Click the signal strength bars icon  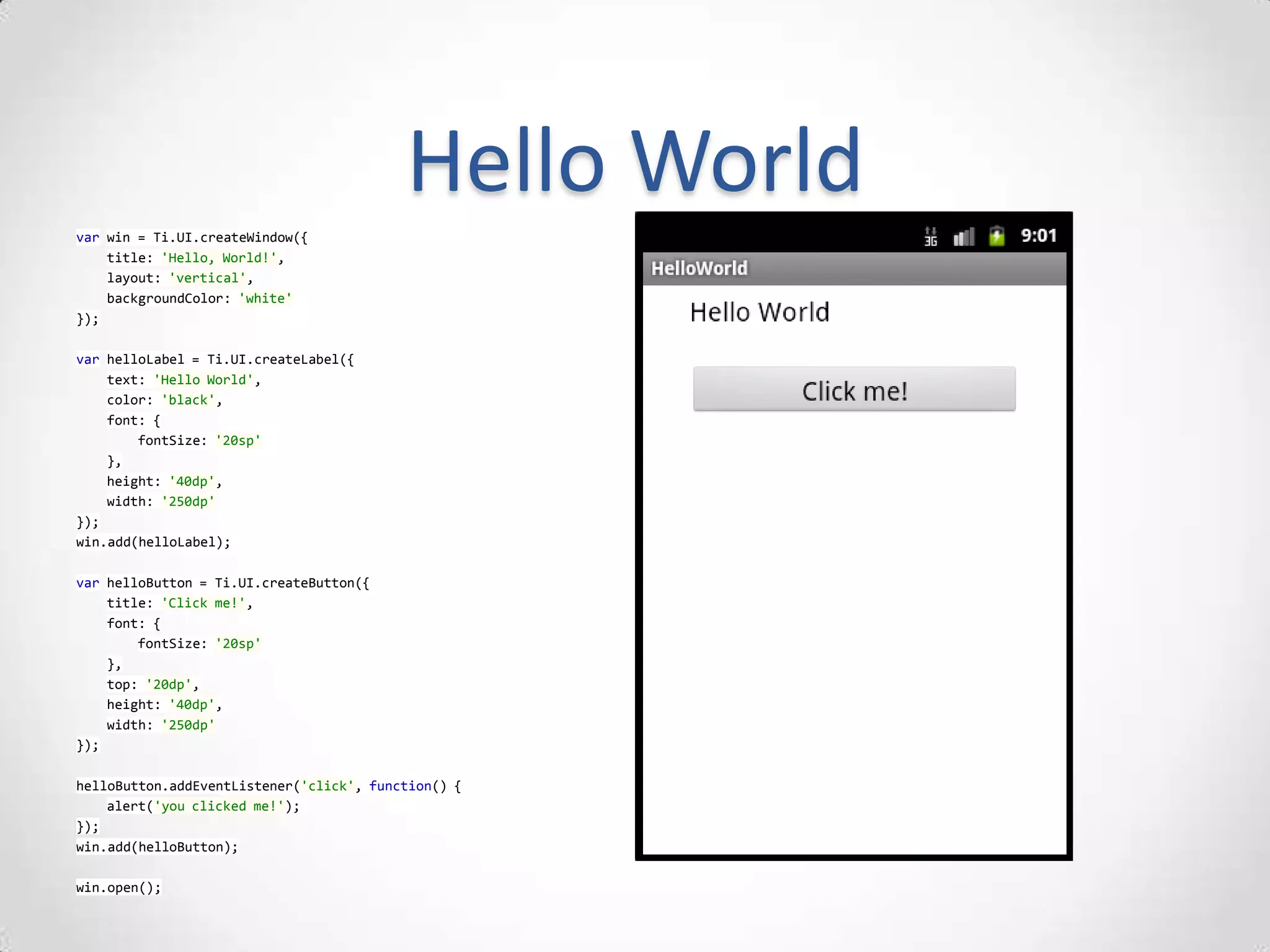tap(964, 237)
